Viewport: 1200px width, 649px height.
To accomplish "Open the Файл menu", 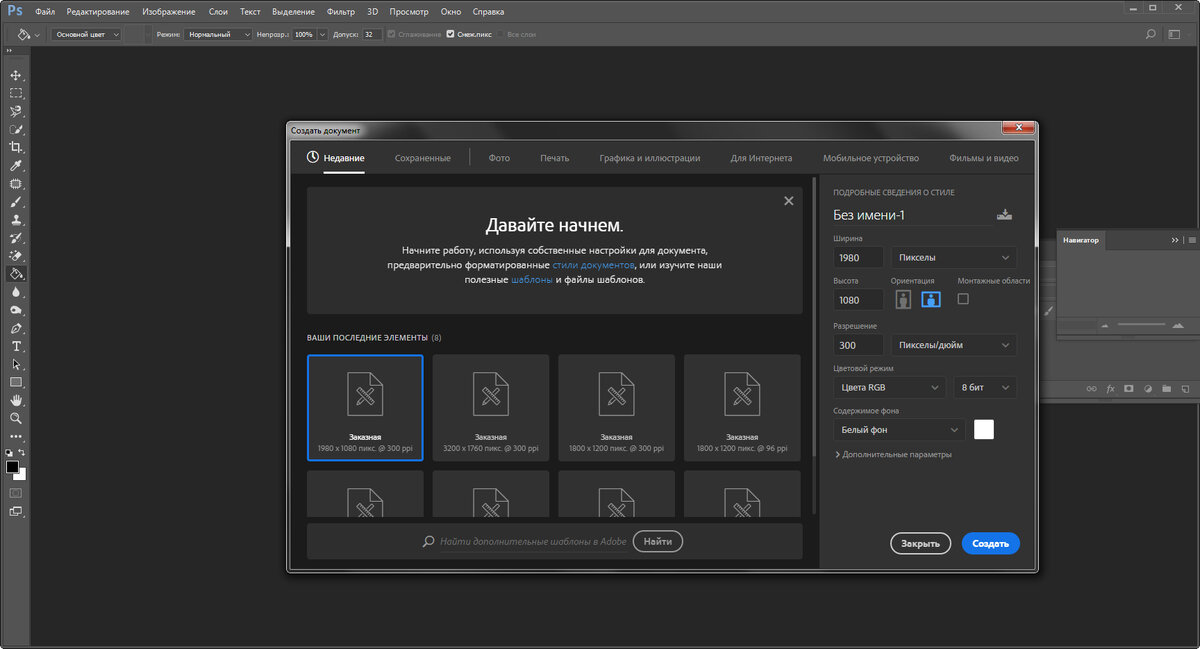I will pos(44,11).
